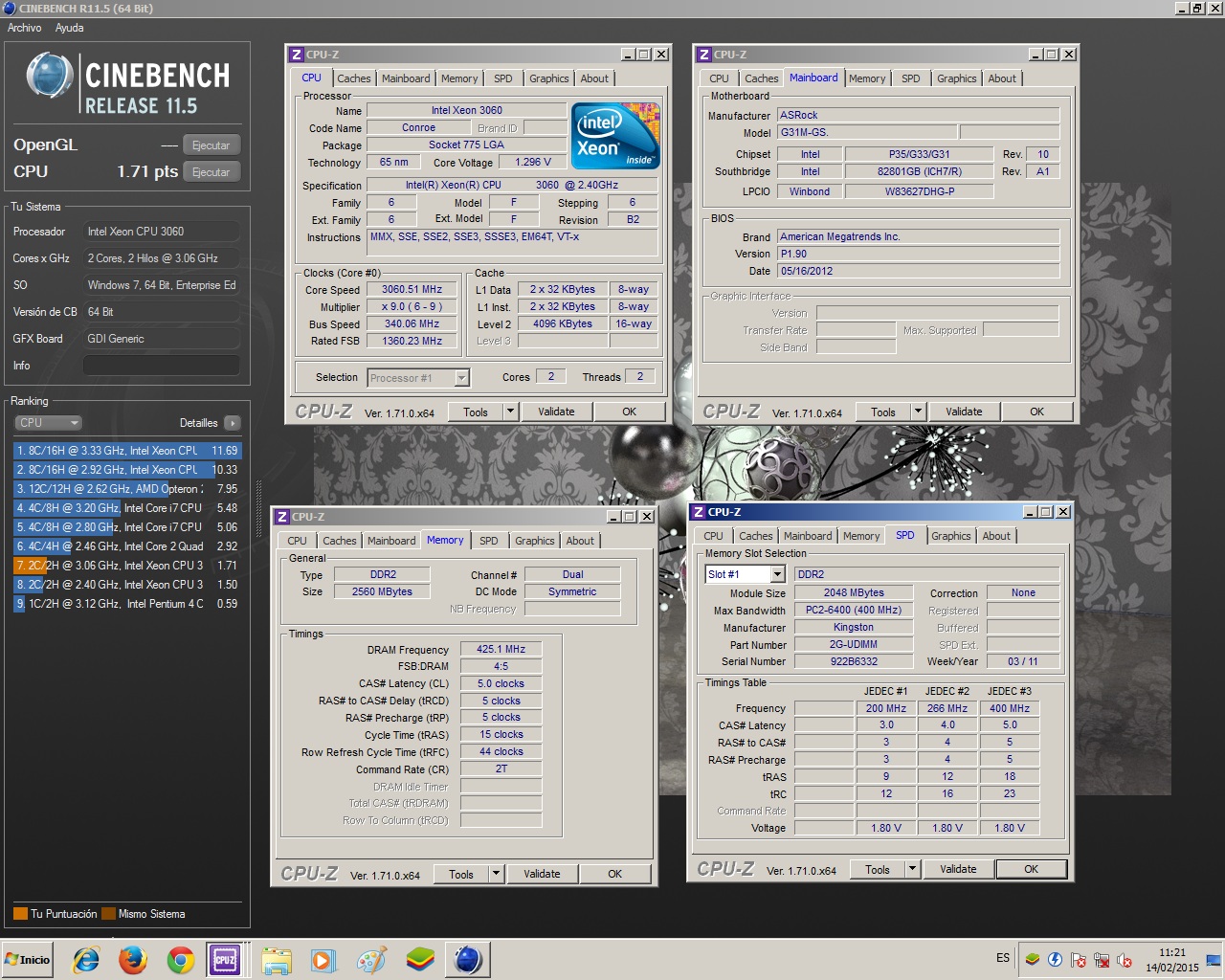Viewport: 1225px width, 980px height.
Task: Open Paint from the taskbar
Action: (371, 960)
